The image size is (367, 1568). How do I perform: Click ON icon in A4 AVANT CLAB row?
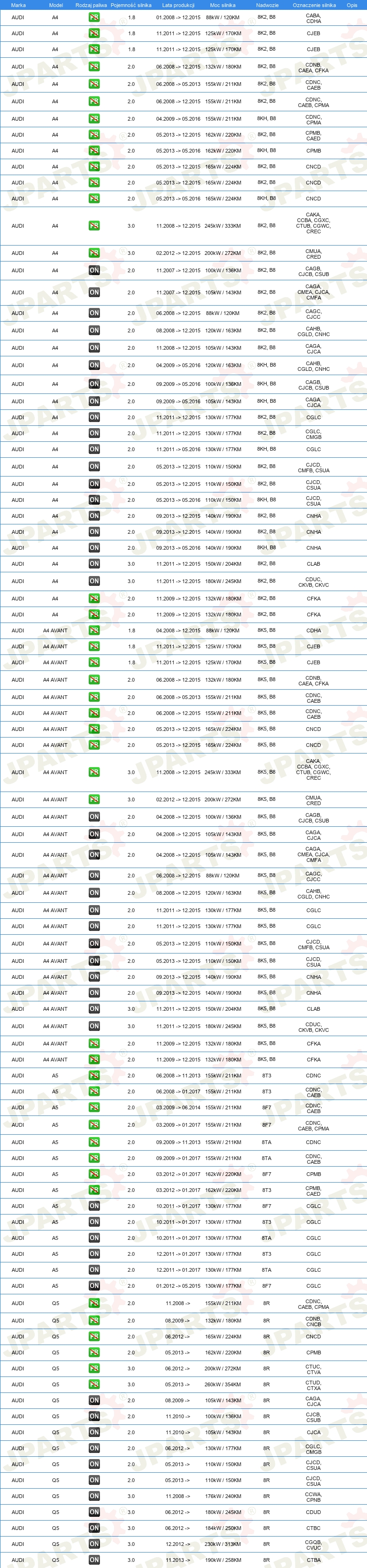click(94, 1009)
